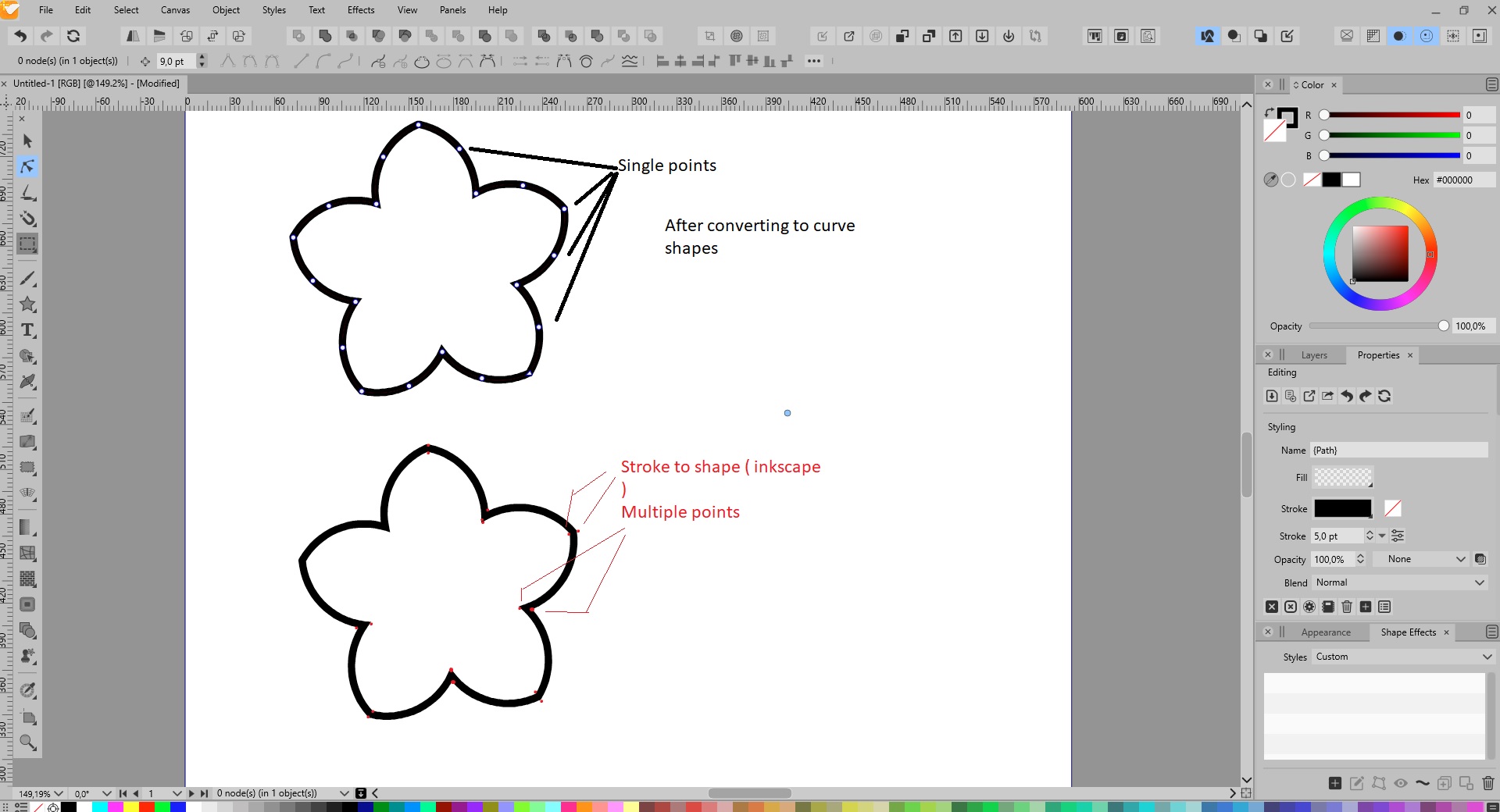1500x812 pixels.
Task: Open stroke options sliders icon
Action: [1398, 536]
